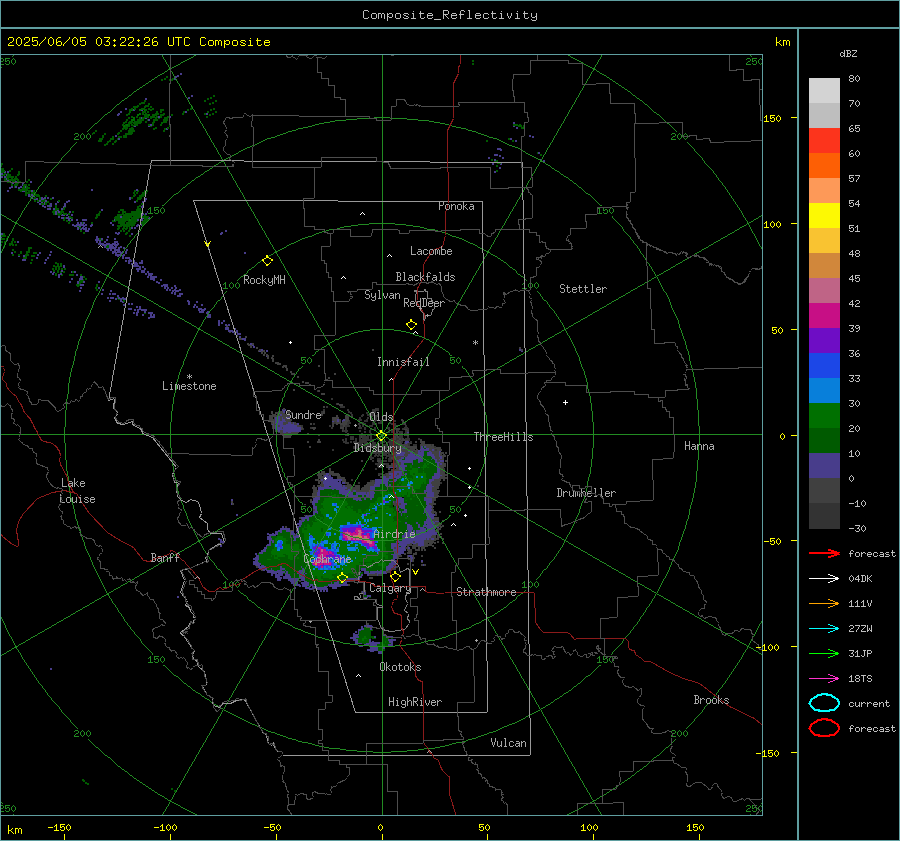Click the cyan current ellipse icon
Screen dimensions: 900x841
pos(824,703)
